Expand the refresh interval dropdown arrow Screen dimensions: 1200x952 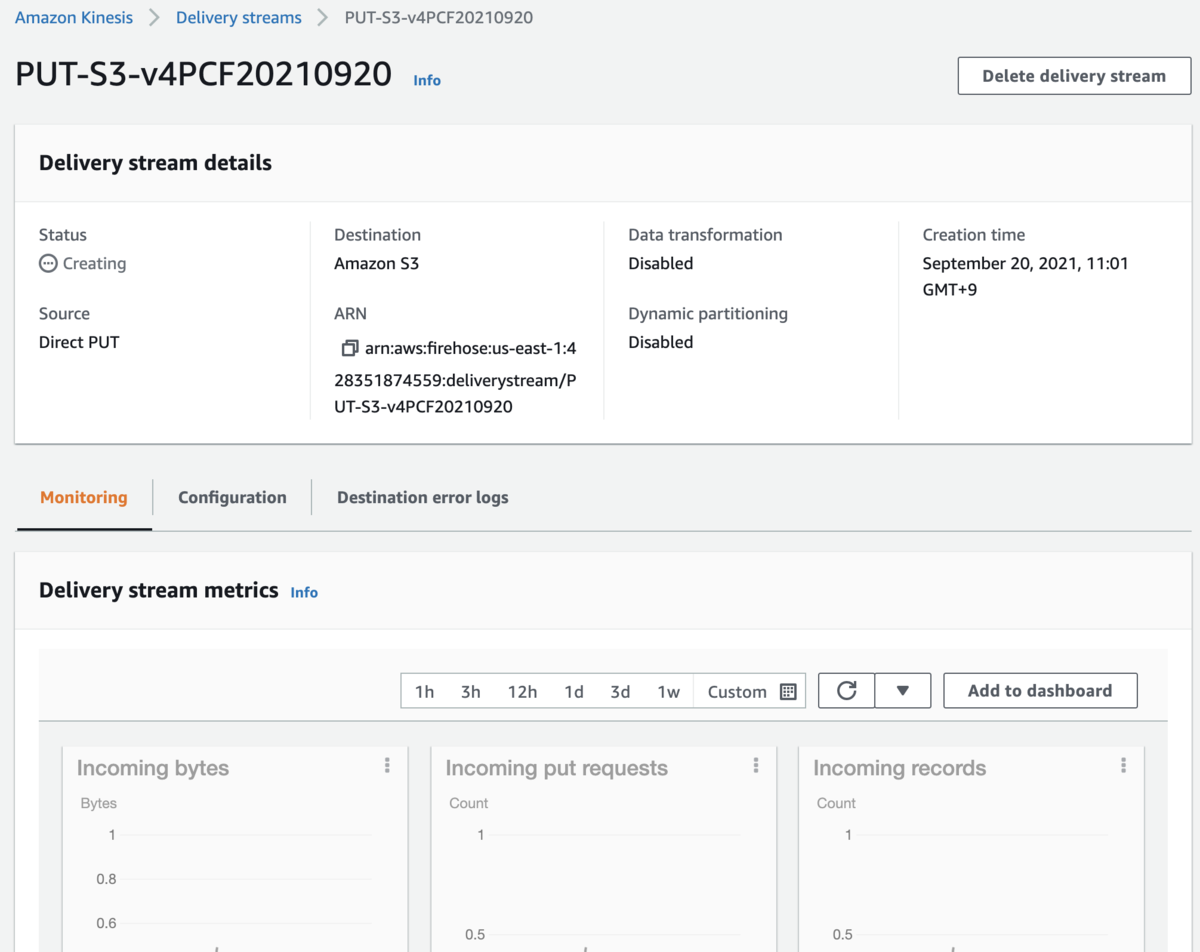(902, 691)
